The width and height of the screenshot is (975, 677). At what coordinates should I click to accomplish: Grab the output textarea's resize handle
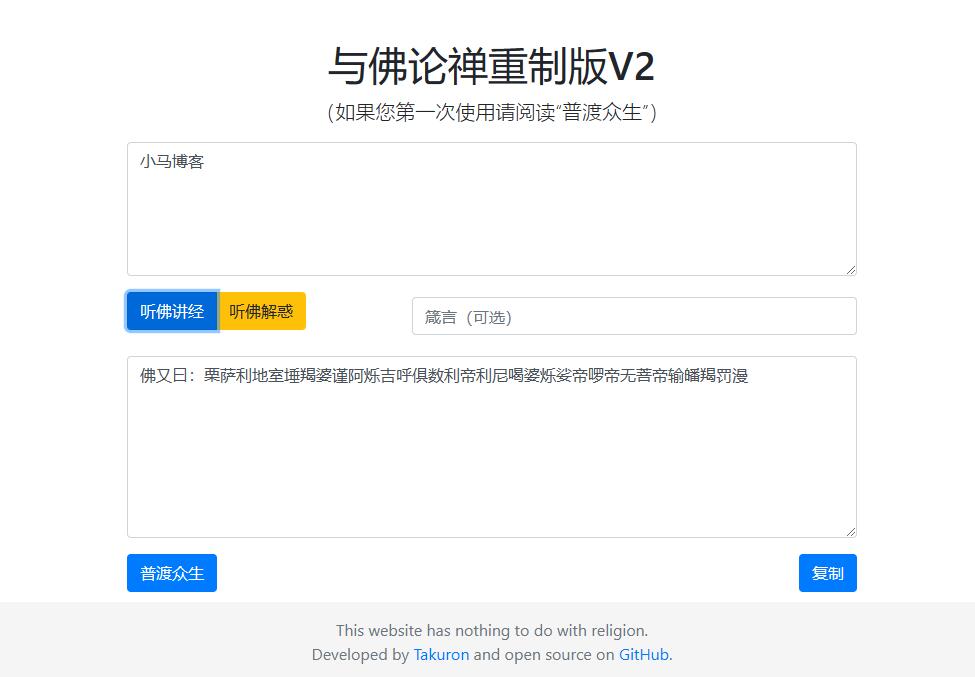851,532
